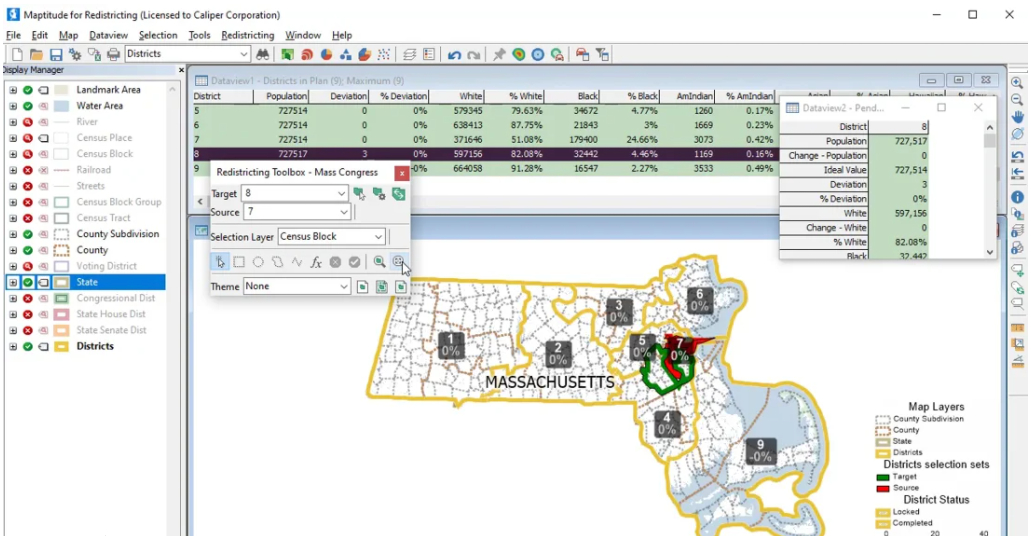Click the Undo arrow in main toolbar
Screen dimensions: 1031x536
click(455, 54)
